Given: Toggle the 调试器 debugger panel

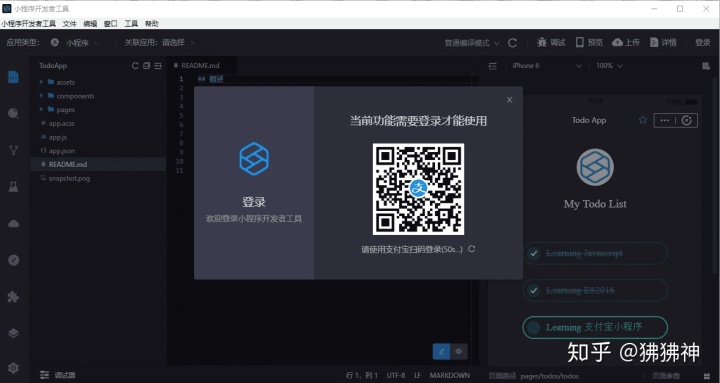Looking at the screenshot, I should click(58, 375).
